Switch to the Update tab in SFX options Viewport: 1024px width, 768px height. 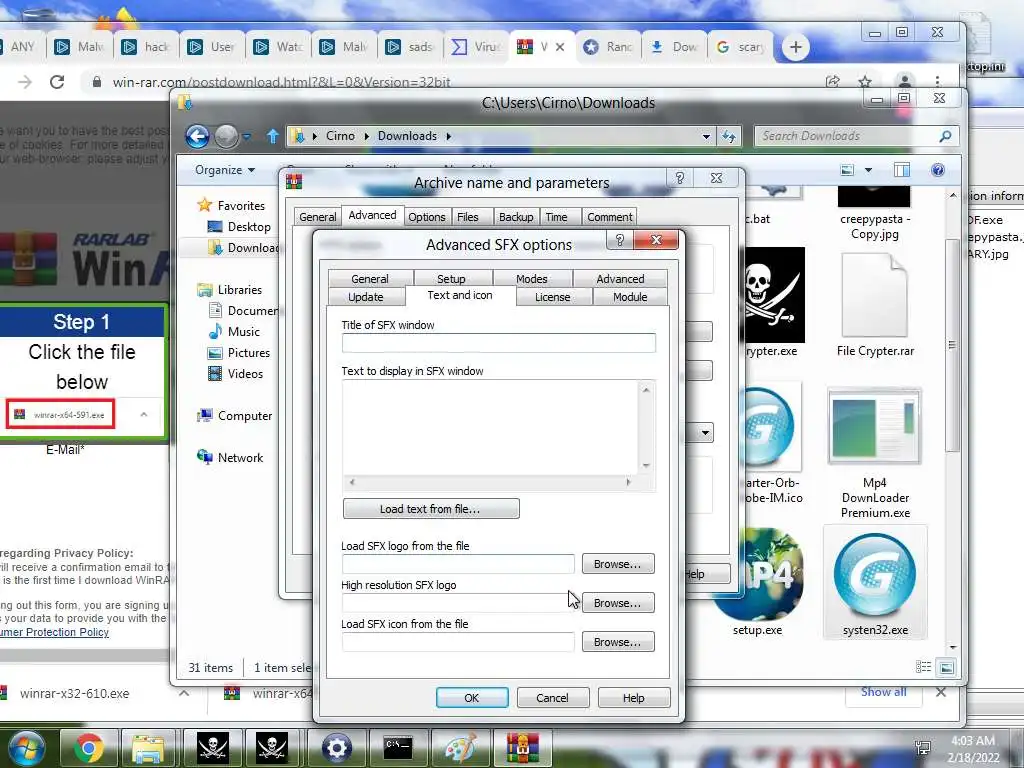(x=366, y=297)
